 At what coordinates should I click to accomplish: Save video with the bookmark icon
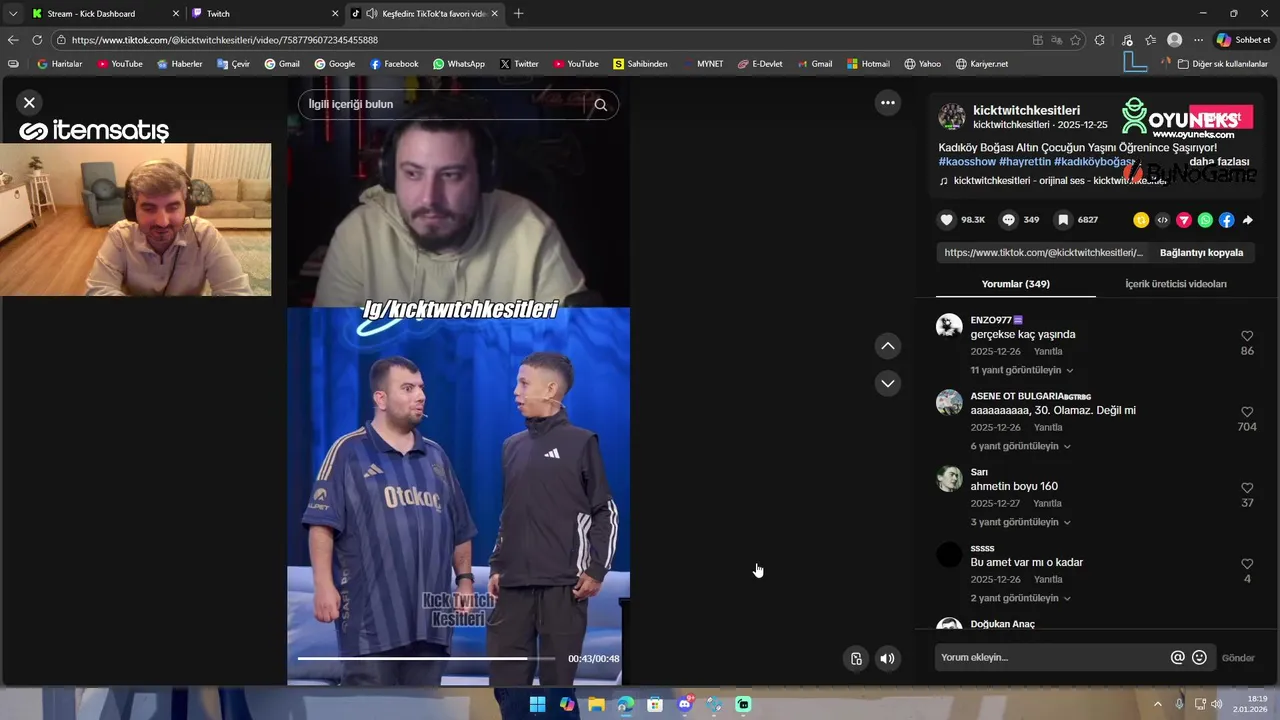click(x=1063, y=220)
